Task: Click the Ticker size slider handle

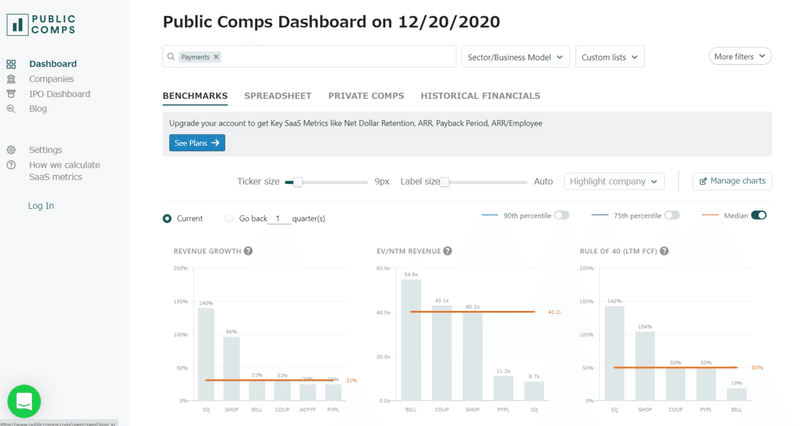Action: (297, 182)
